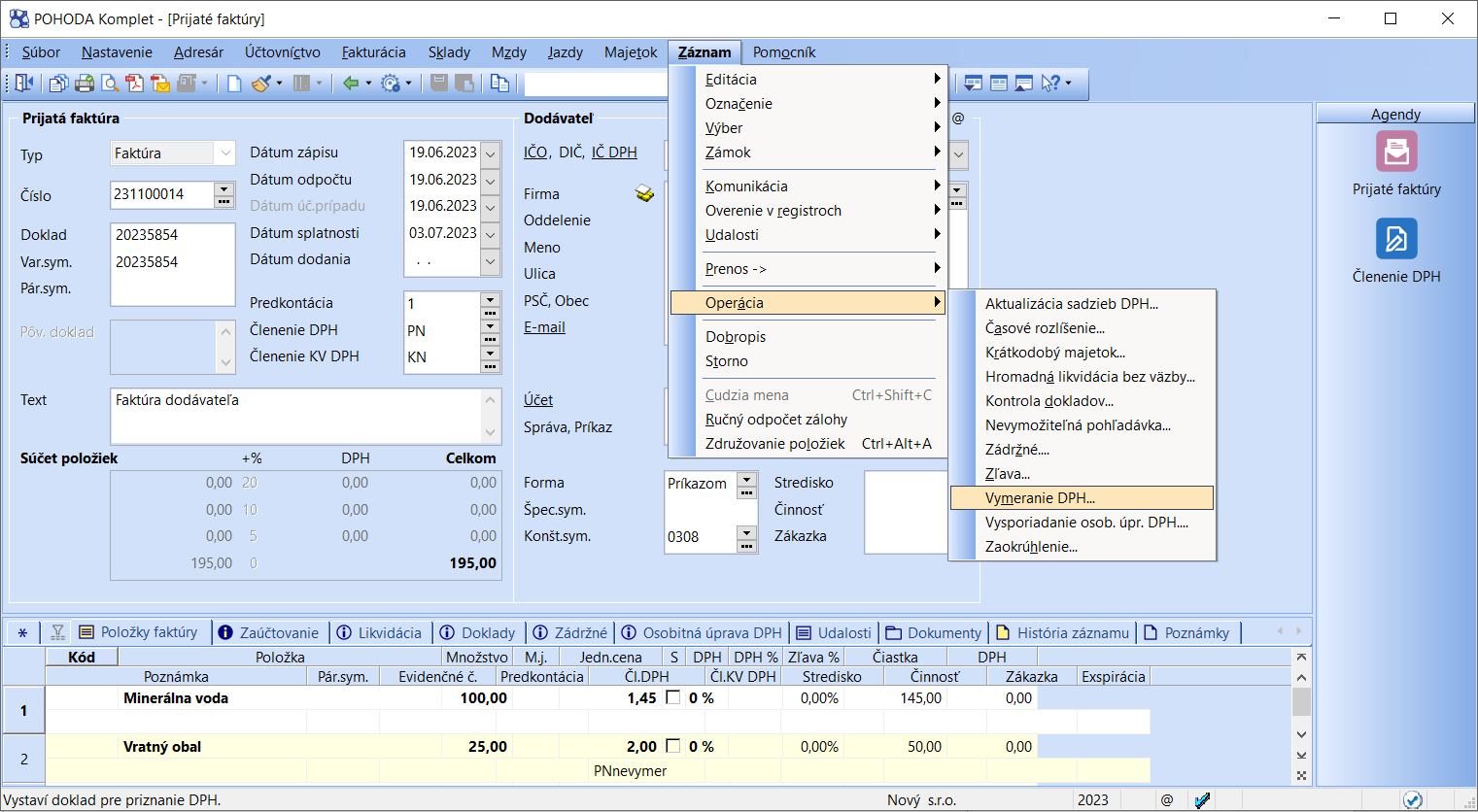Open the Účtovníctvo menu

pyautogui.click(x=282, y=52)
